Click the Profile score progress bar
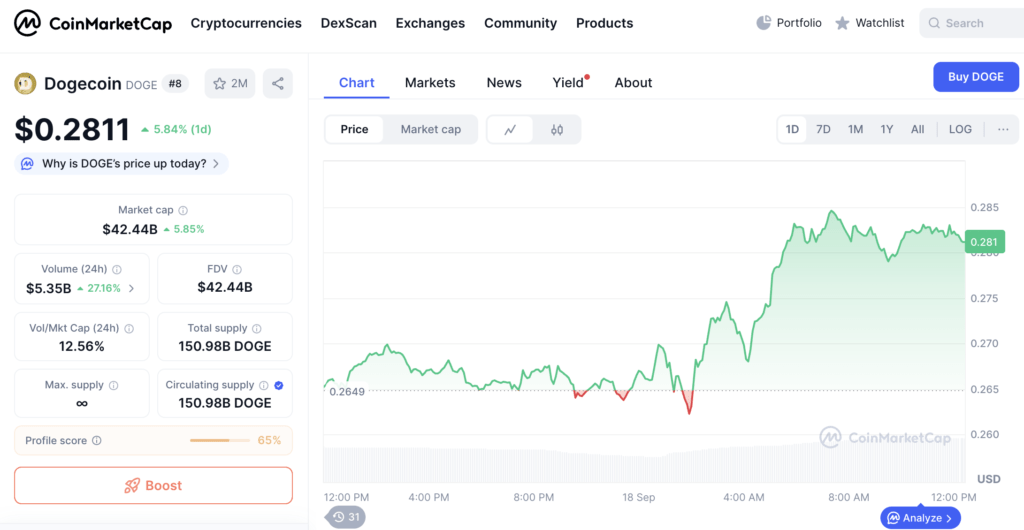1024x530 pixels. pos(219,441)
